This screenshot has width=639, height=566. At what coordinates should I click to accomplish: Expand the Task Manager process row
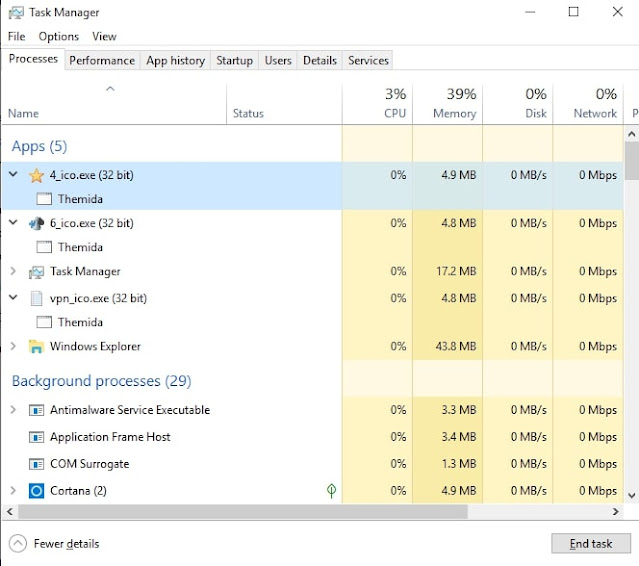pos(13,271)
